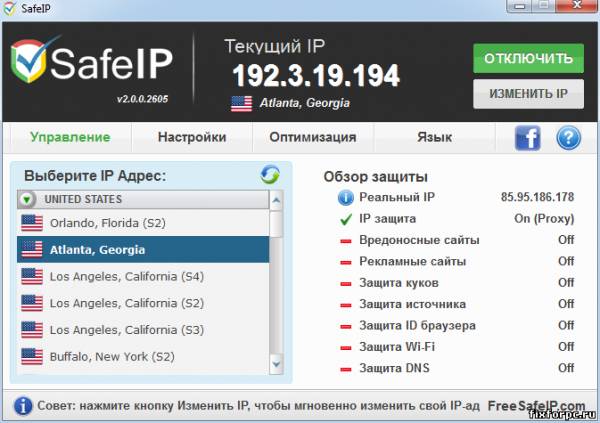Viewport: 600px width, 423px height.
Task: Open the Язык tab
Action: click(434, 137)
